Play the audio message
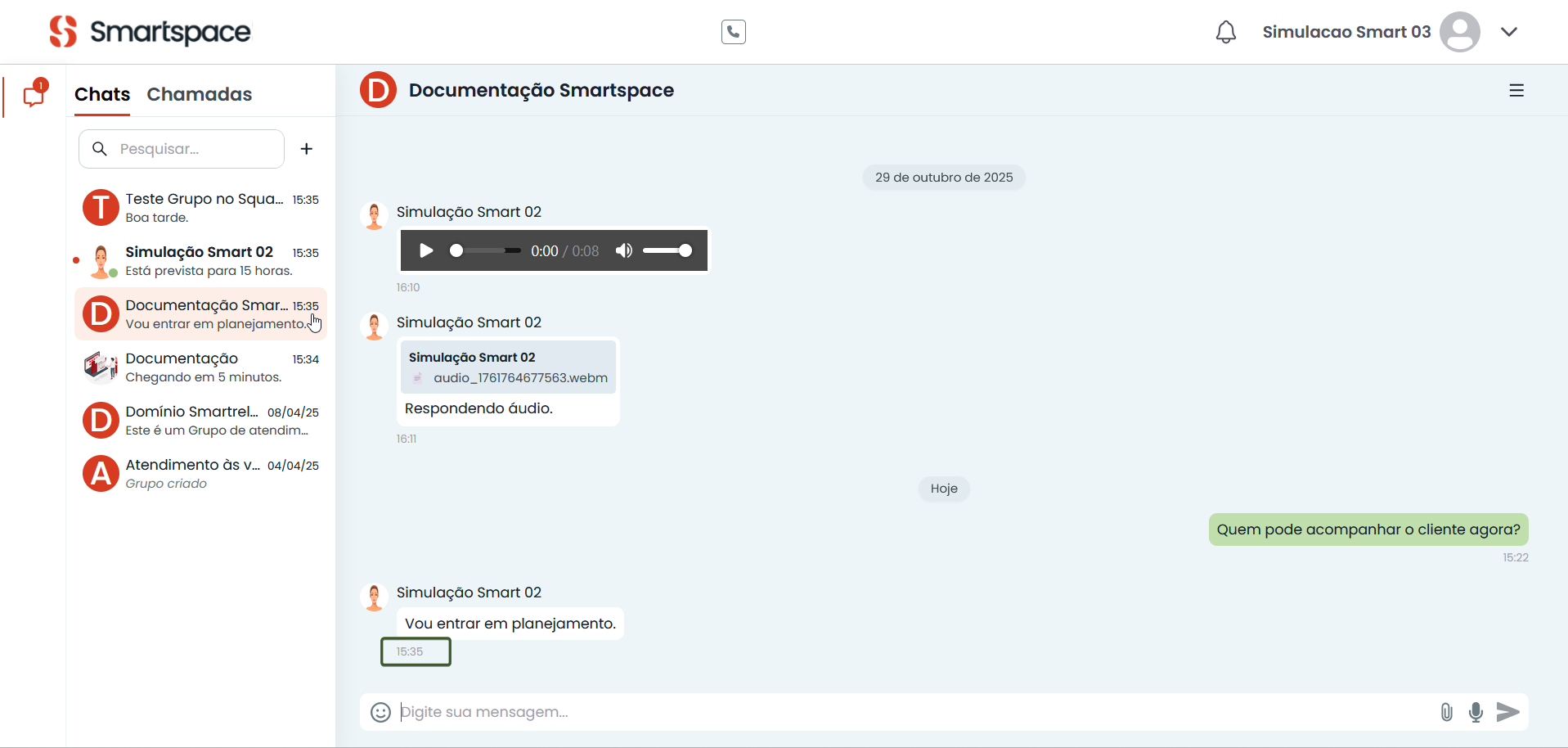Viewport: 1568px width, 748px height. [x=426, y=250]
